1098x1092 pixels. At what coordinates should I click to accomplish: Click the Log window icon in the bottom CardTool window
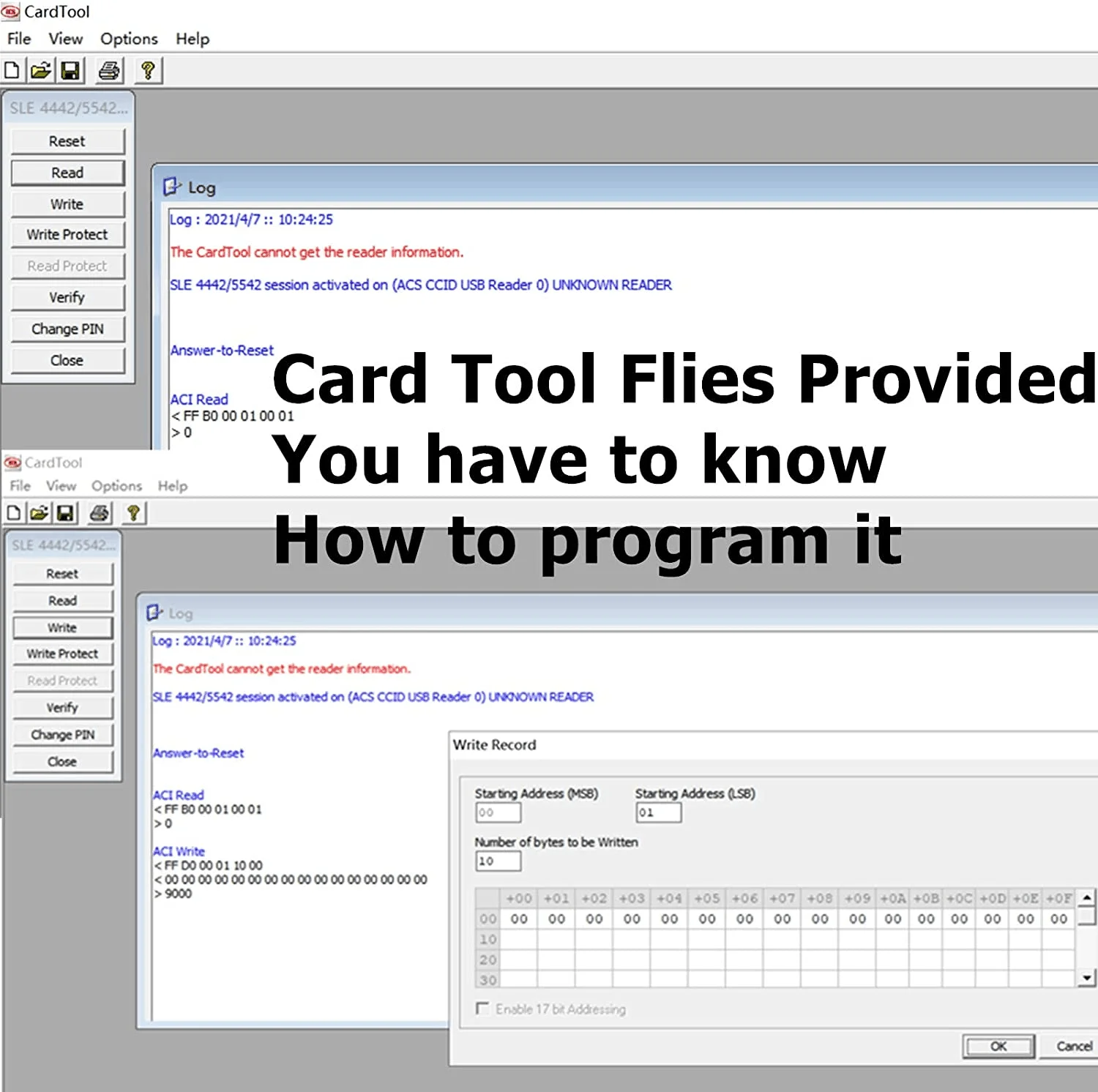click(x=154, y=613)
